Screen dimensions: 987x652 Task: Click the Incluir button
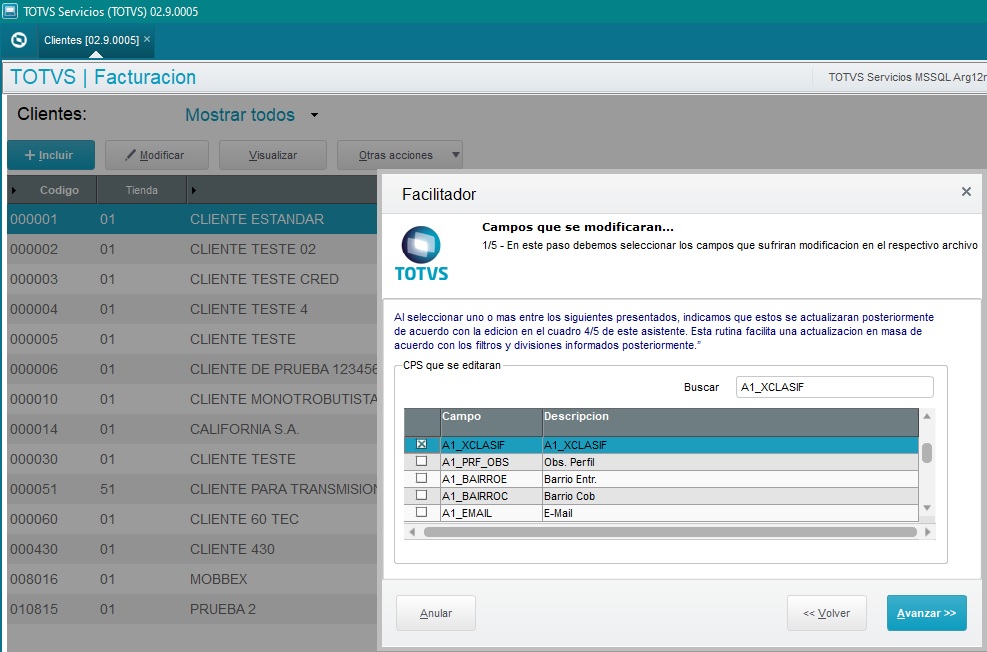(51, 155)
